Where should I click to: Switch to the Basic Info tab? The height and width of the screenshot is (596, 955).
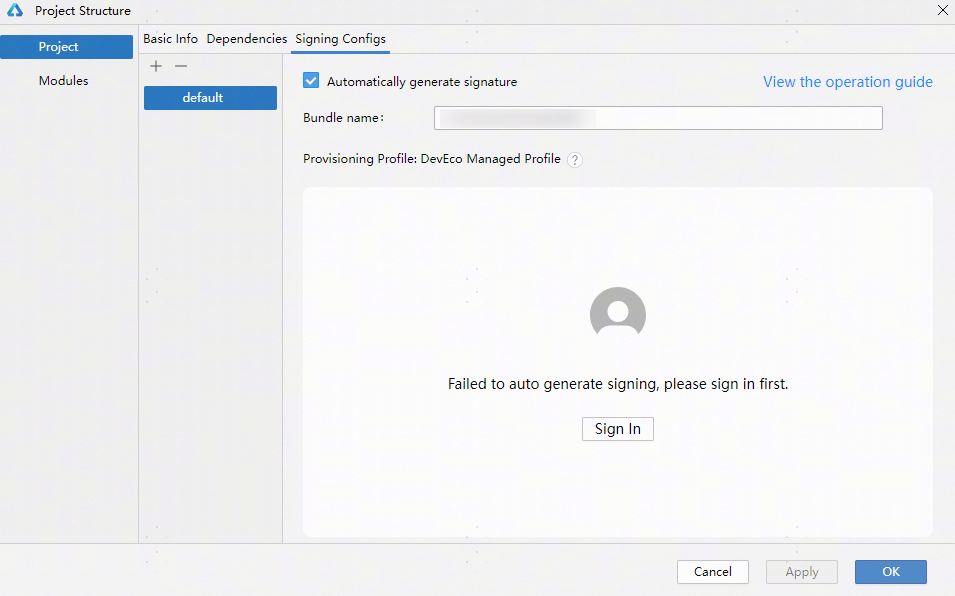pyautogui.click(x=171, y=38)
